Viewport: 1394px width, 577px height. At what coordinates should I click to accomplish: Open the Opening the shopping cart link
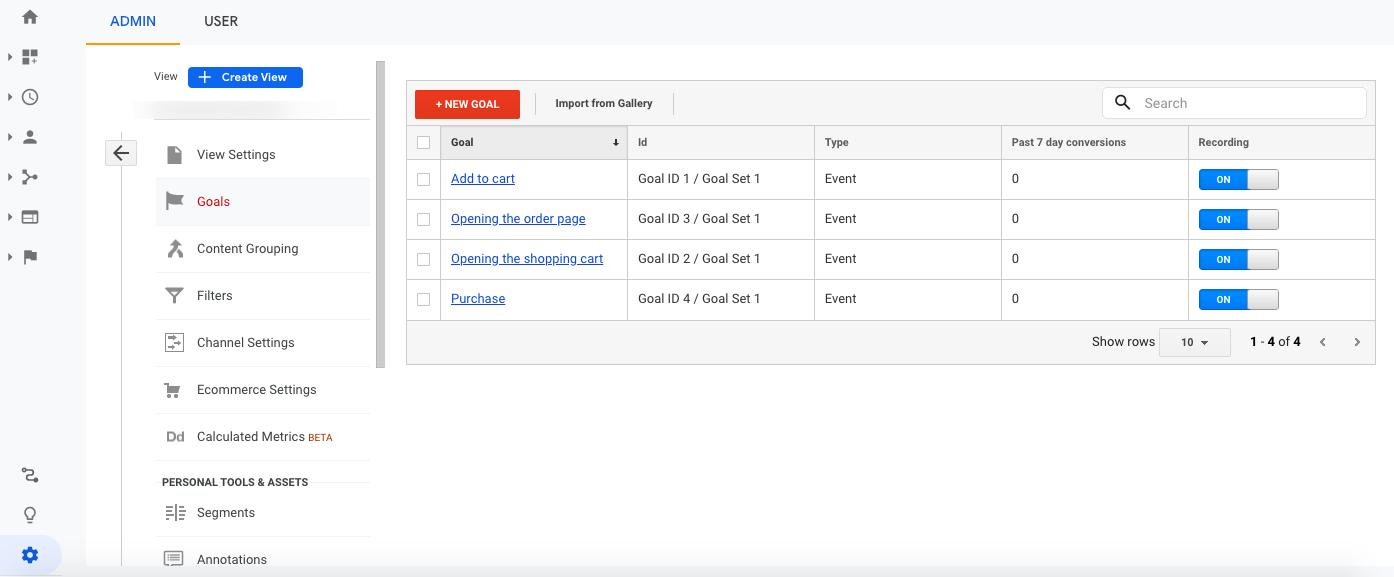pos(527,259)
